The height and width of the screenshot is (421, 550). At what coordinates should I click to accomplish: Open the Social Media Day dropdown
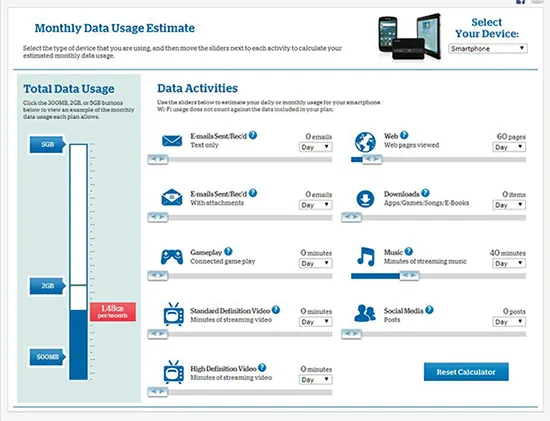tap(509, 322)
